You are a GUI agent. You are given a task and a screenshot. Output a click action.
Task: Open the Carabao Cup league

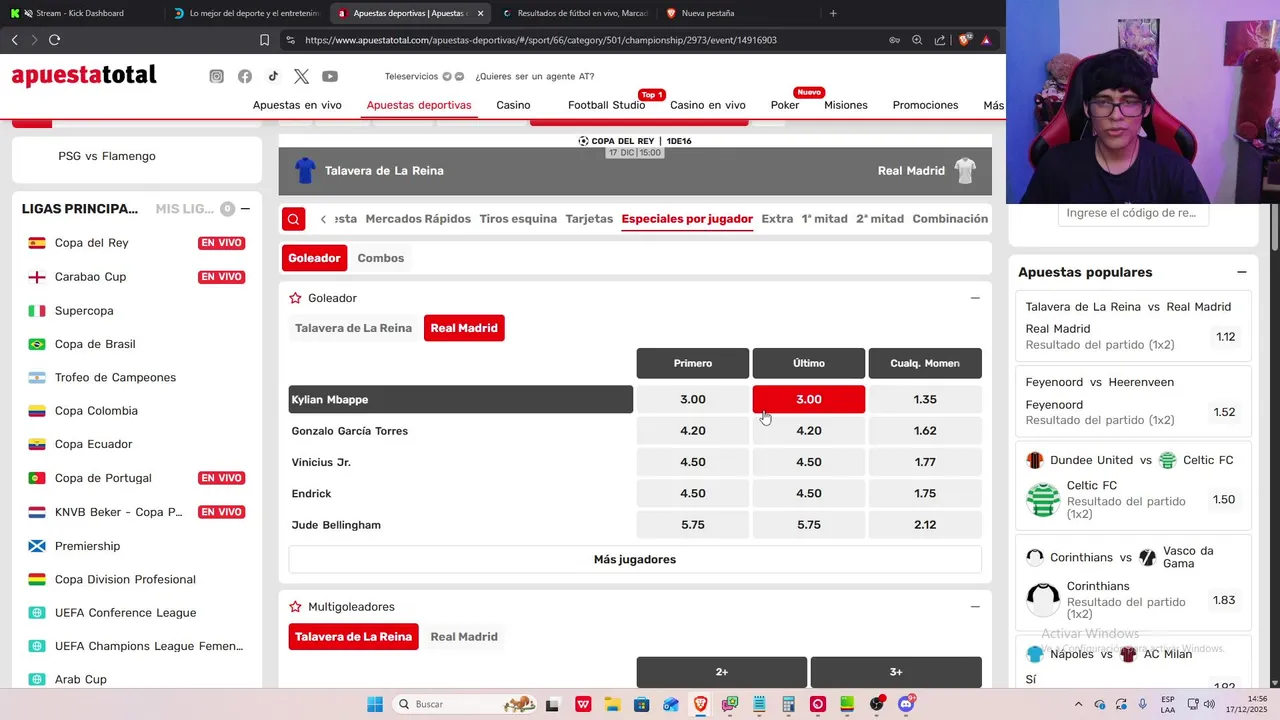click(x=90, y=277)
